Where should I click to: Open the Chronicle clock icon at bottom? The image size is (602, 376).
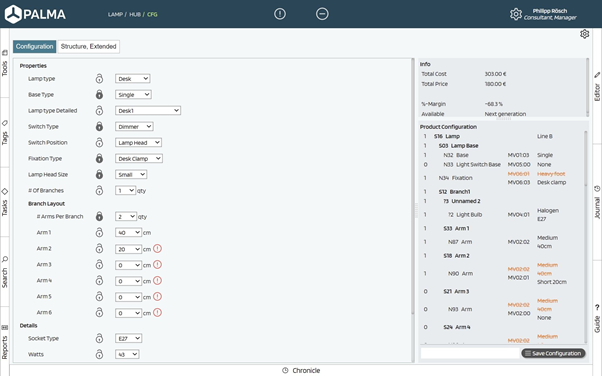point(285,371)
